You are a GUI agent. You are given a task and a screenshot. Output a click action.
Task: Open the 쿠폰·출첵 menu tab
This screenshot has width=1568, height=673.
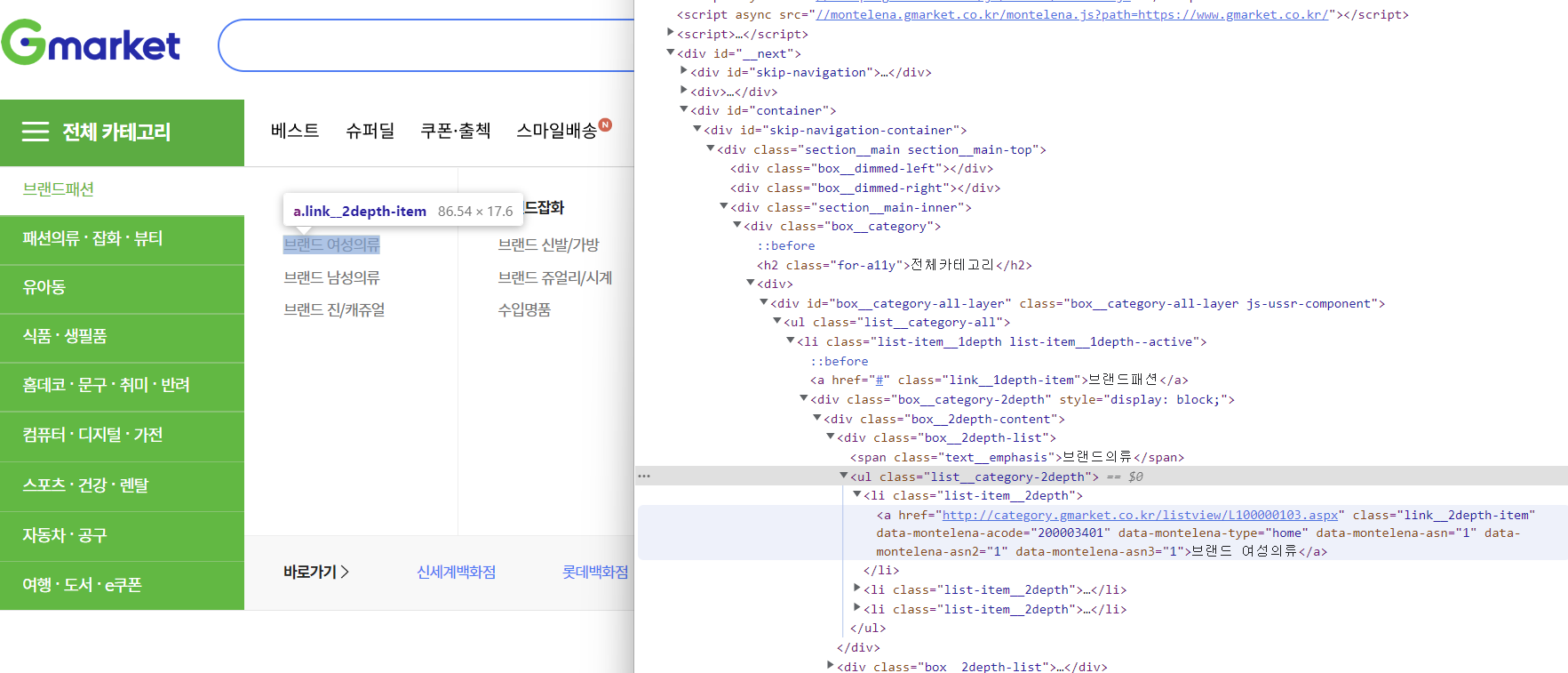[x=456, y=131]
